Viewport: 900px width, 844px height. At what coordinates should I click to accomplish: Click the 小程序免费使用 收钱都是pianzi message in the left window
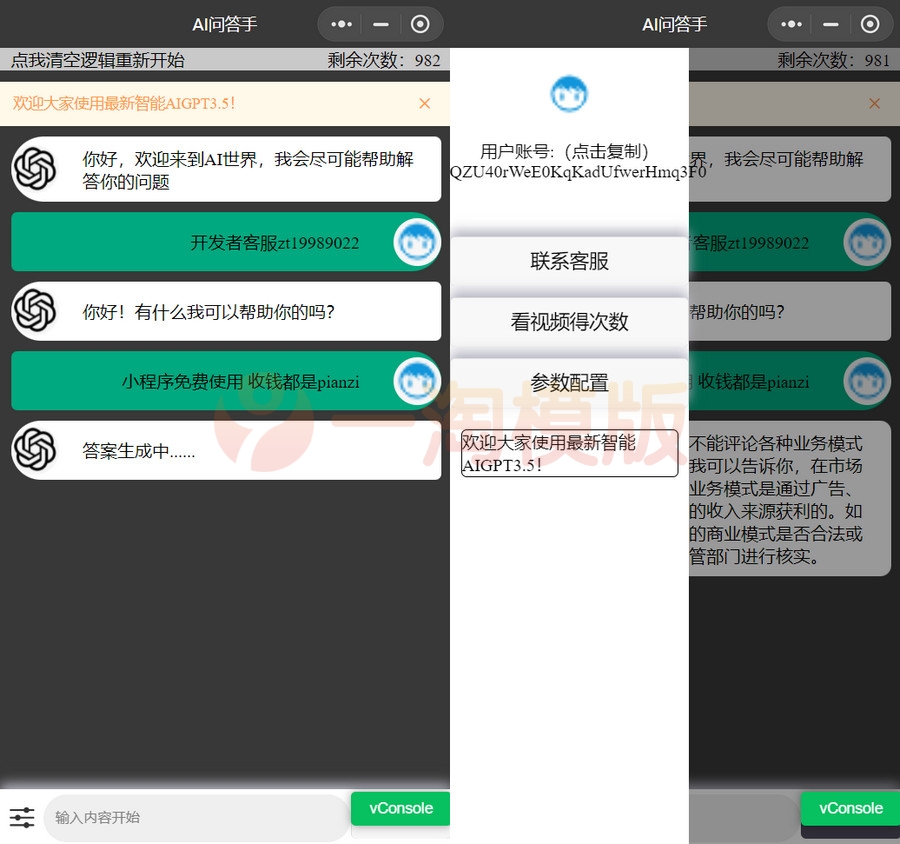tap(226, 381)
